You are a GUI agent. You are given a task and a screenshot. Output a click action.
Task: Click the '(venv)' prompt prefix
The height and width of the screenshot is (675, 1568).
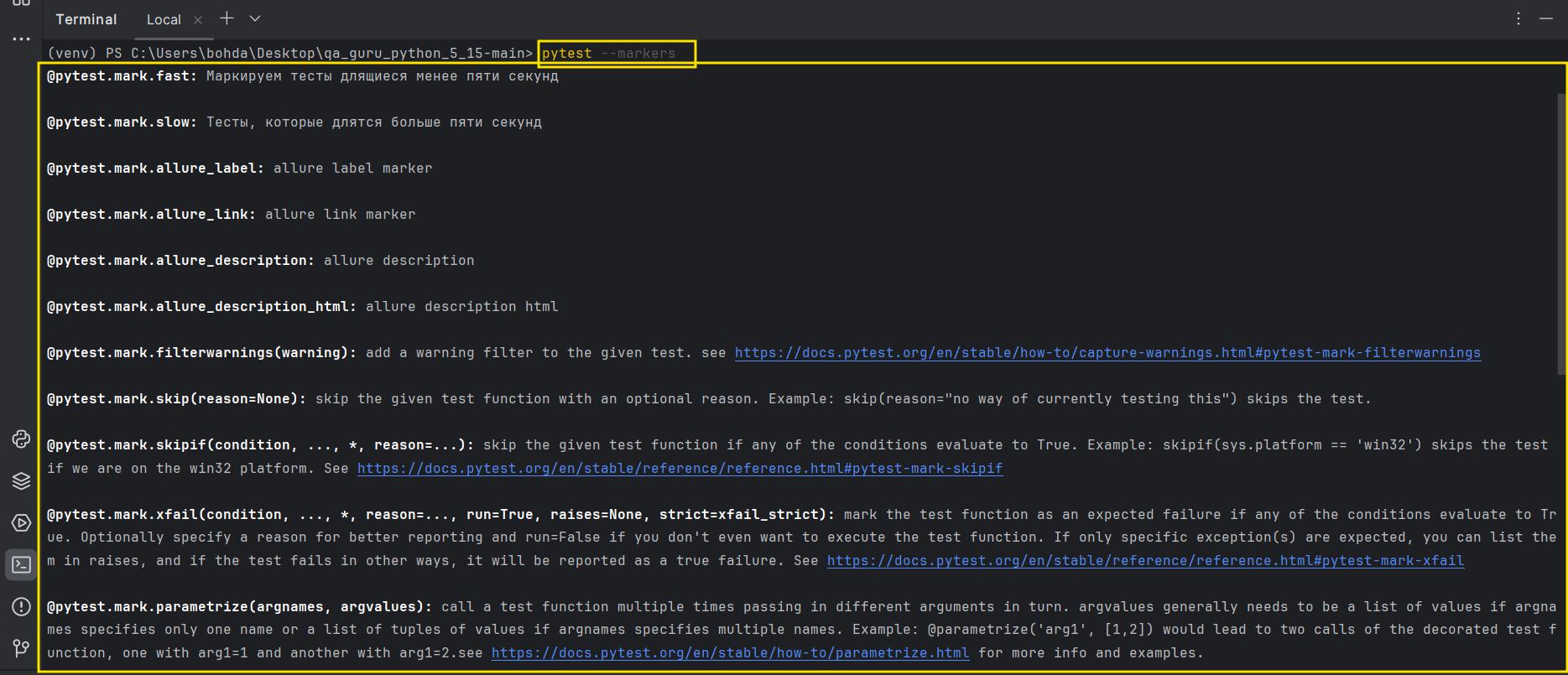(x=72, y=54)
